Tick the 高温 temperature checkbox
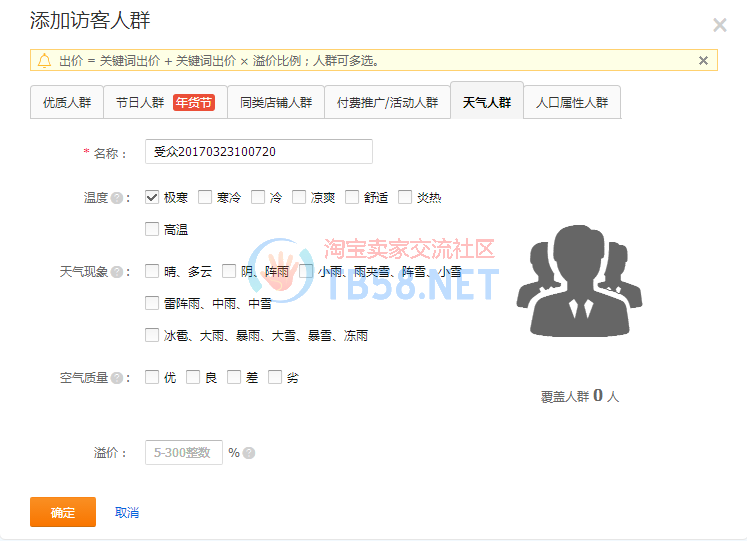747x541 pixels. (x=152, y=229)
